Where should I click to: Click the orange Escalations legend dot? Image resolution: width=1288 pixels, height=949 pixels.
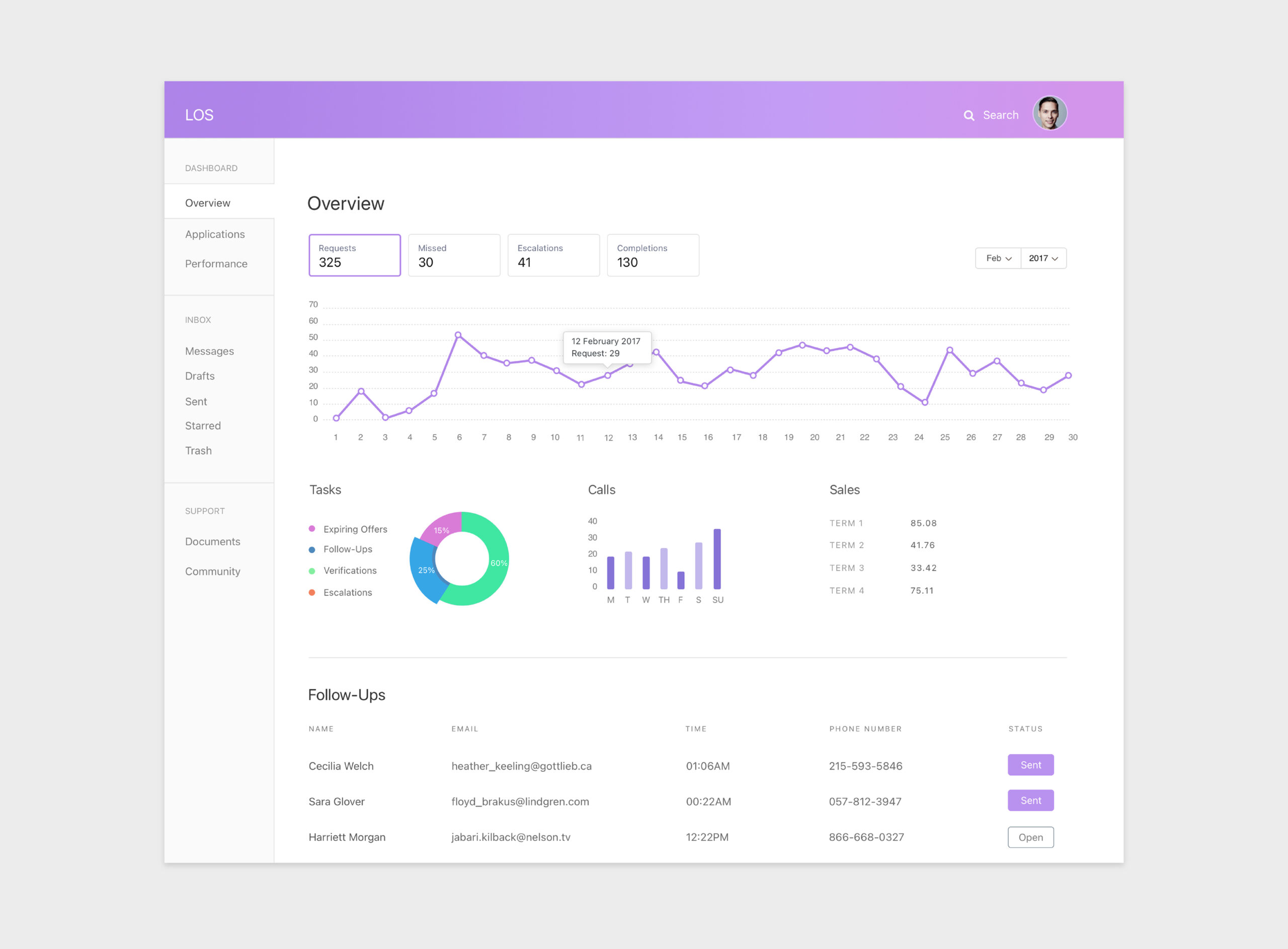(x=312, y=592)
